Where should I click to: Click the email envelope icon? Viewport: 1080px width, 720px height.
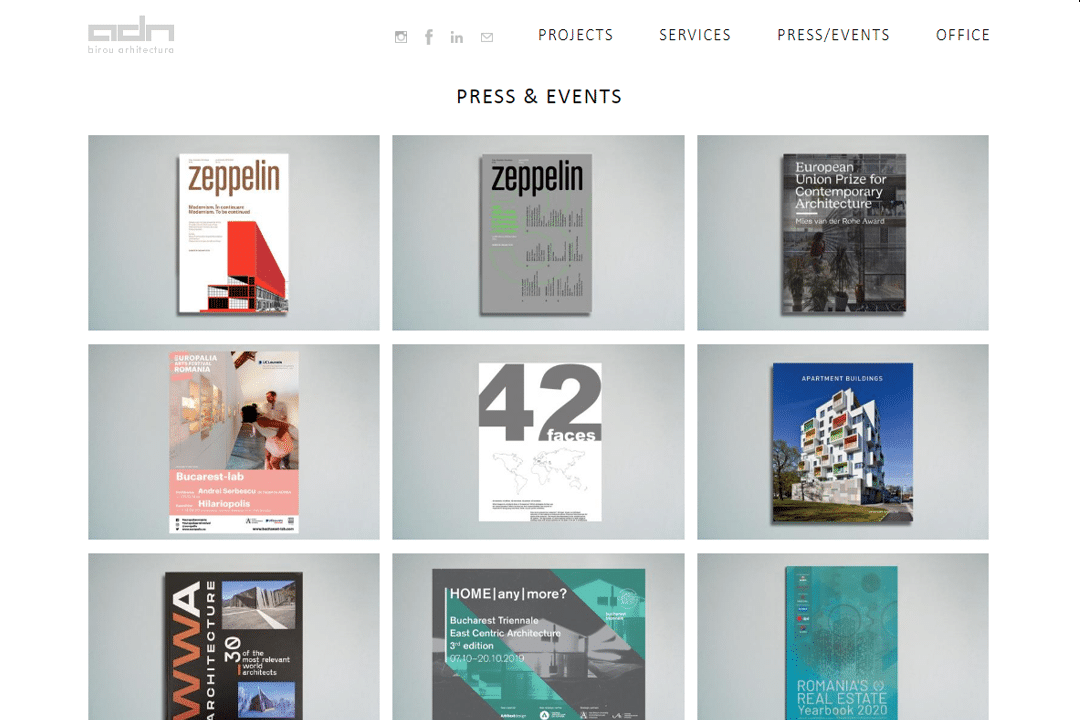pyautogui.click(x=487, y=37)
